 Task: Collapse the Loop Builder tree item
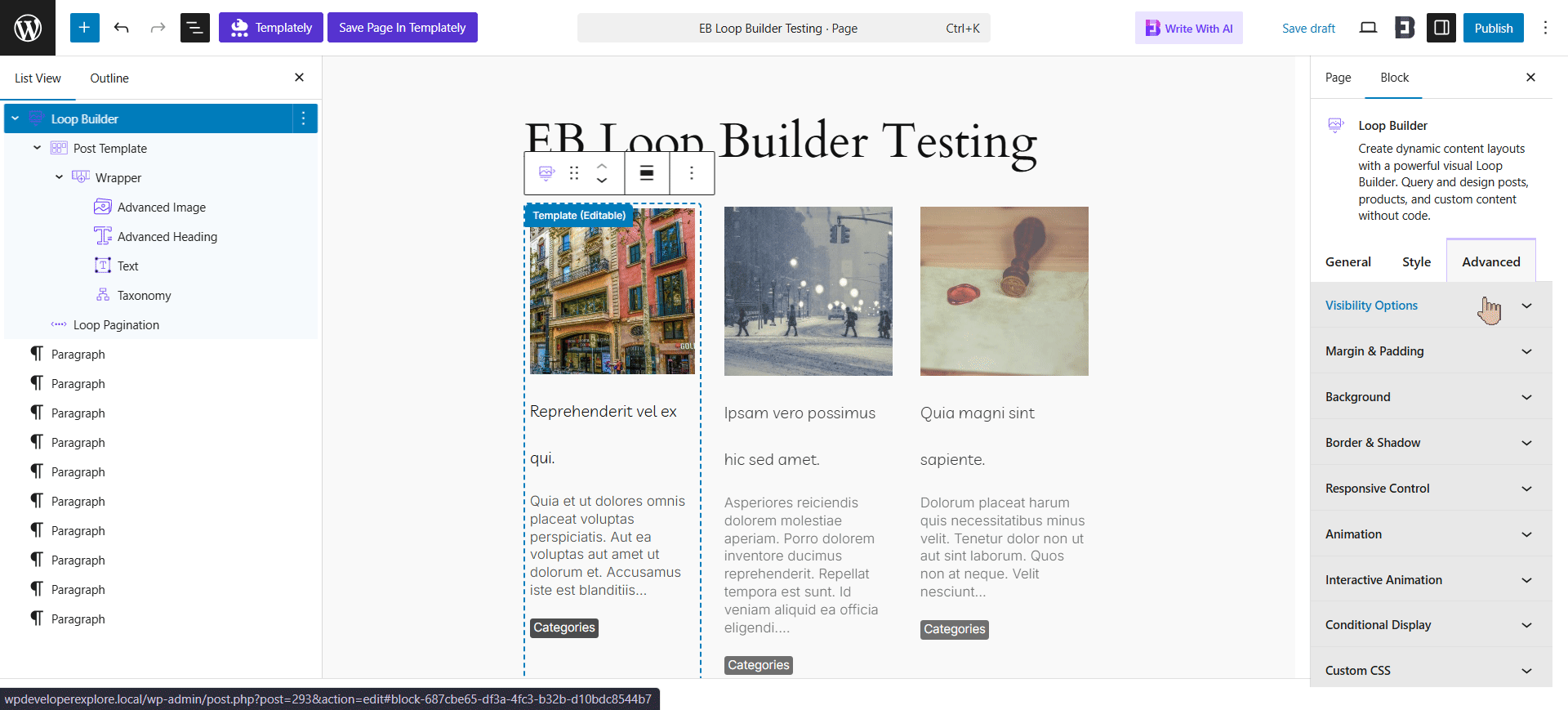pyautogui.click(x=15, y=118)
